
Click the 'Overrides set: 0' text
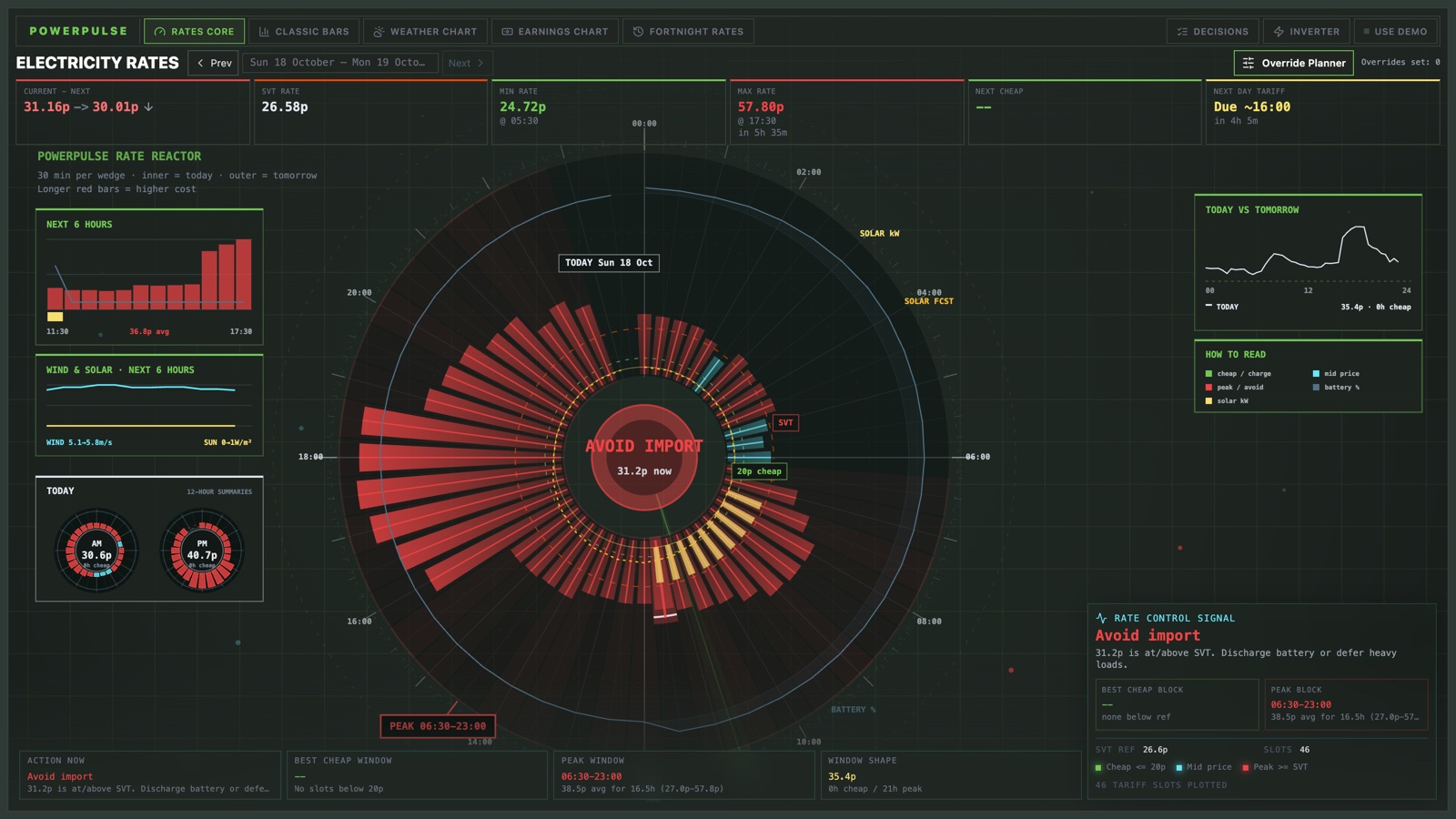pyautogui.click(x=1400, y=62)
